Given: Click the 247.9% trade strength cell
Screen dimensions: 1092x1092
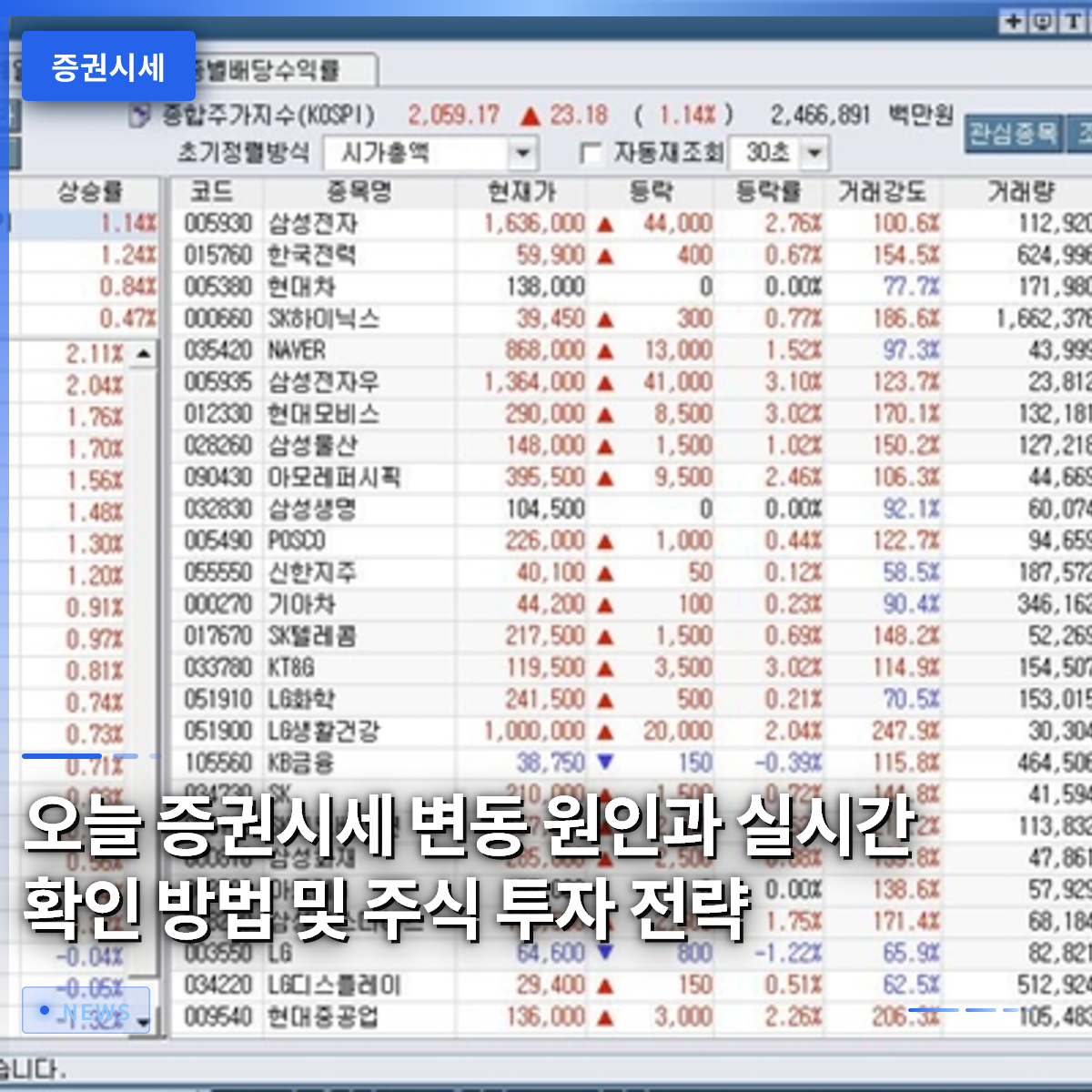Looking at the screenshot, I should click(906, 731).
